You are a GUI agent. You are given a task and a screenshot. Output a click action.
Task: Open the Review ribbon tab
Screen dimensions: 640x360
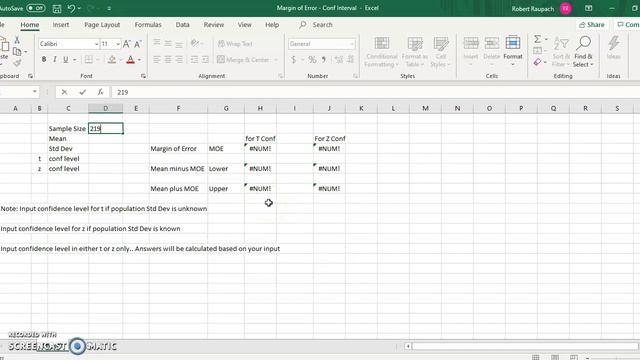pos(214,24)
